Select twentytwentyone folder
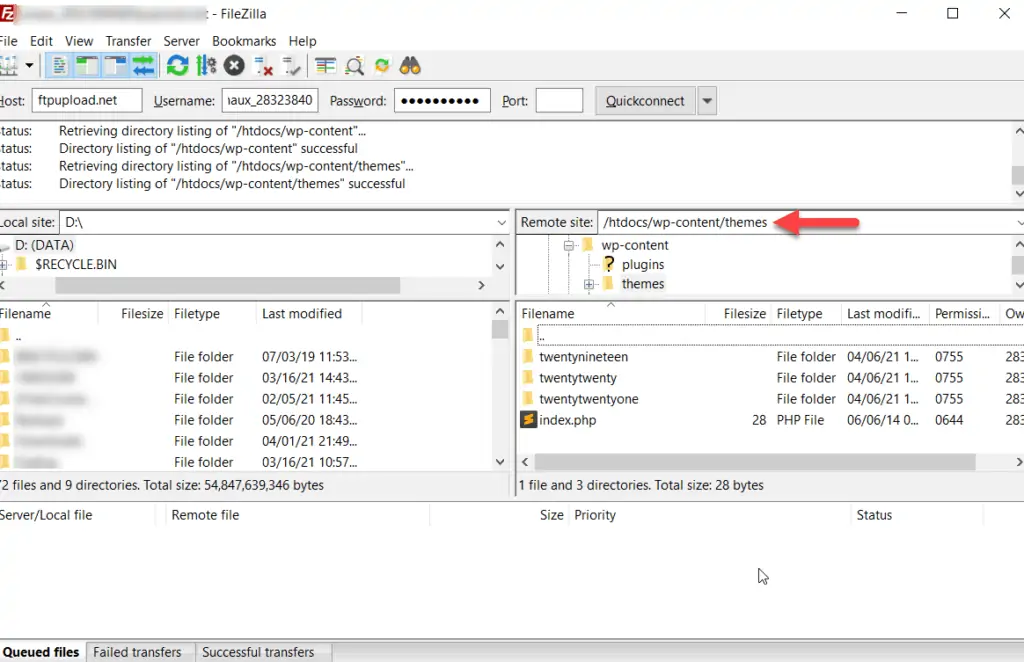This screenshot has height=662, width=1024. 588,399
